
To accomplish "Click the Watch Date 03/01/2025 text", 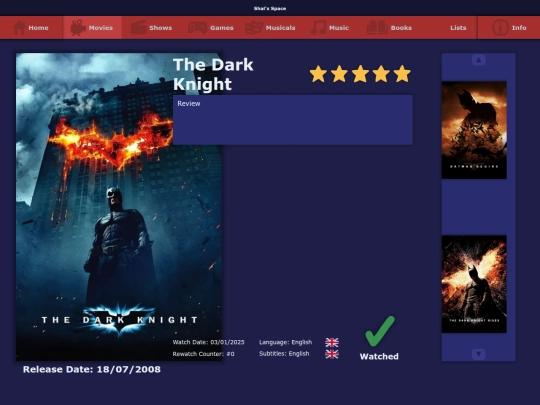I will coord(208,342).
